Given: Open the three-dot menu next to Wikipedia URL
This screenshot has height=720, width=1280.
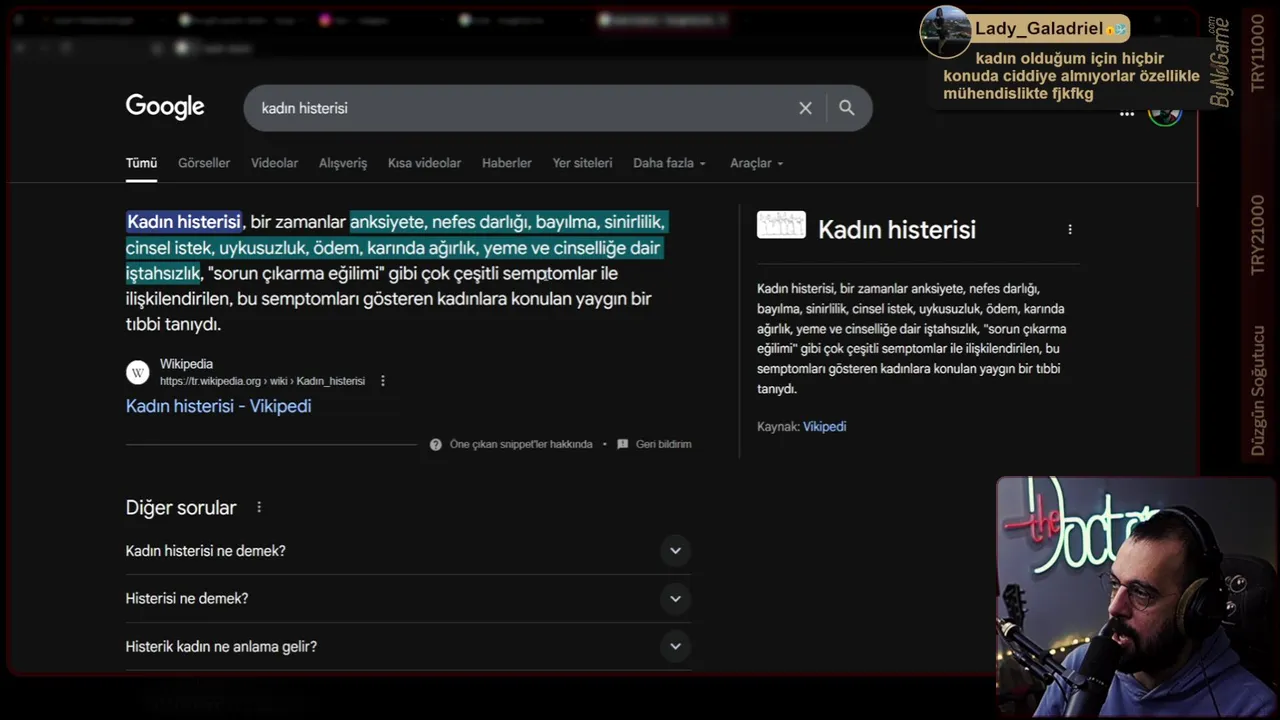Looking at the screenshot, I should coord(382,381).
